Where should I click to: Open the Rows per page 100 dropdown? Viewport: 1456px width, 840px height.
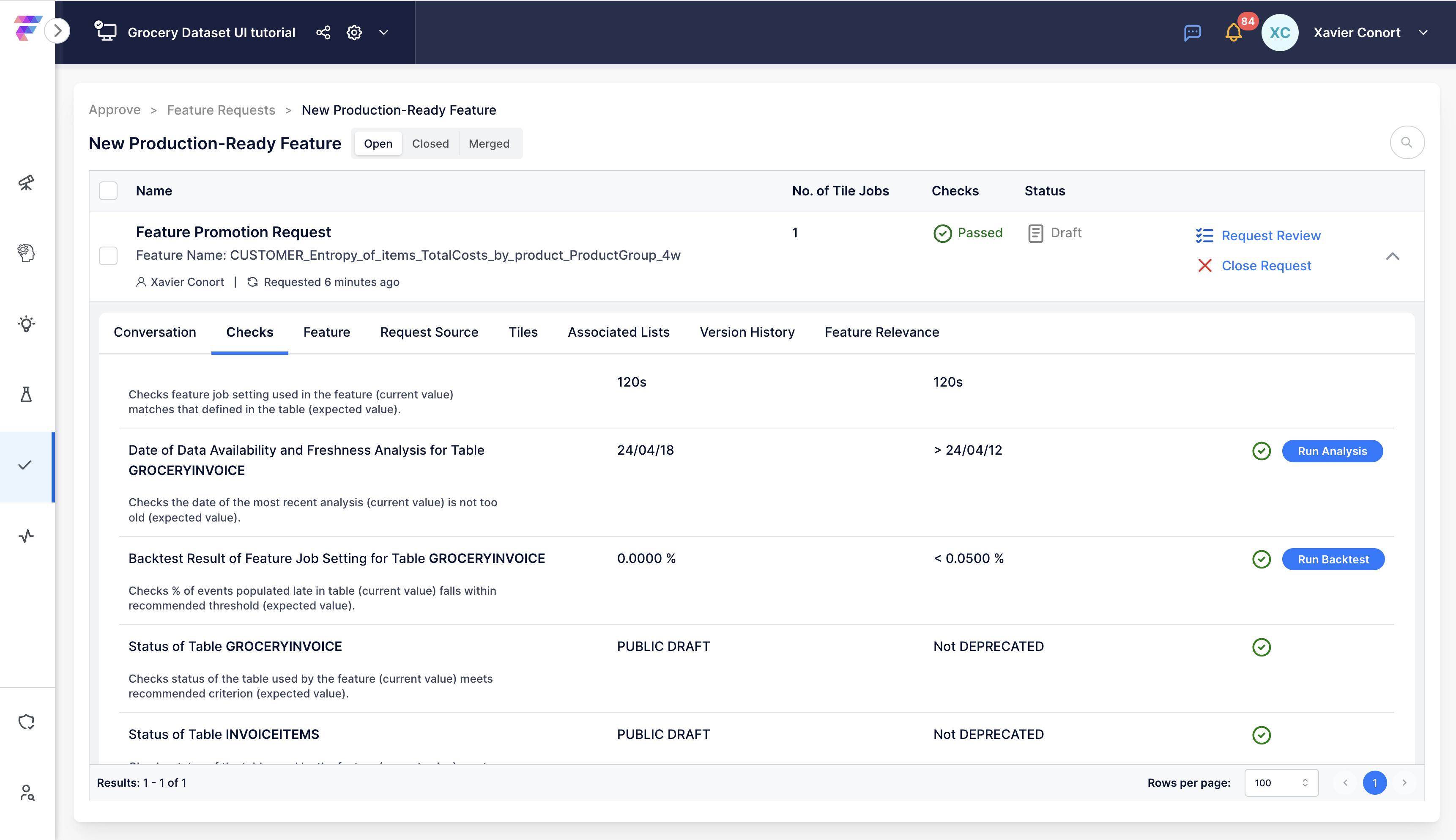pyautogui.click(x=1281, y=783)
